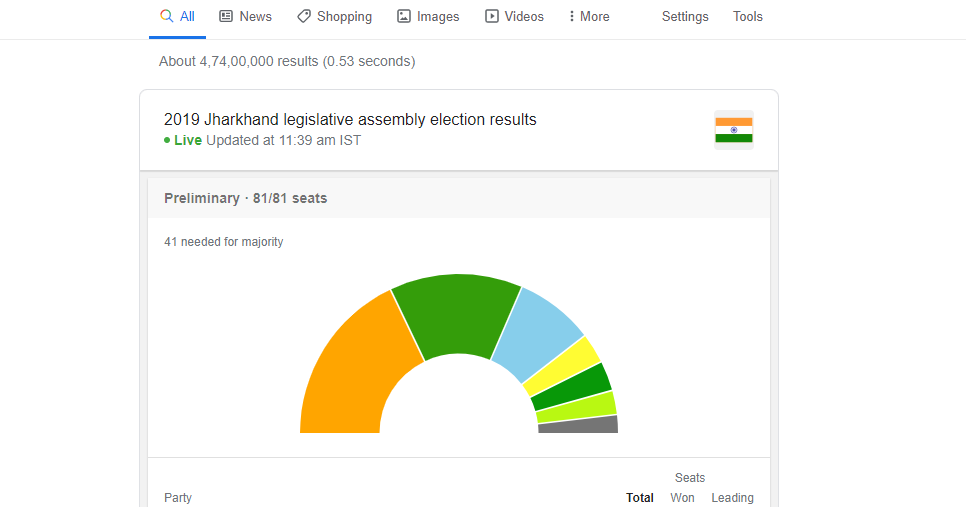Click the Shopping tag icon

(304, 16)
